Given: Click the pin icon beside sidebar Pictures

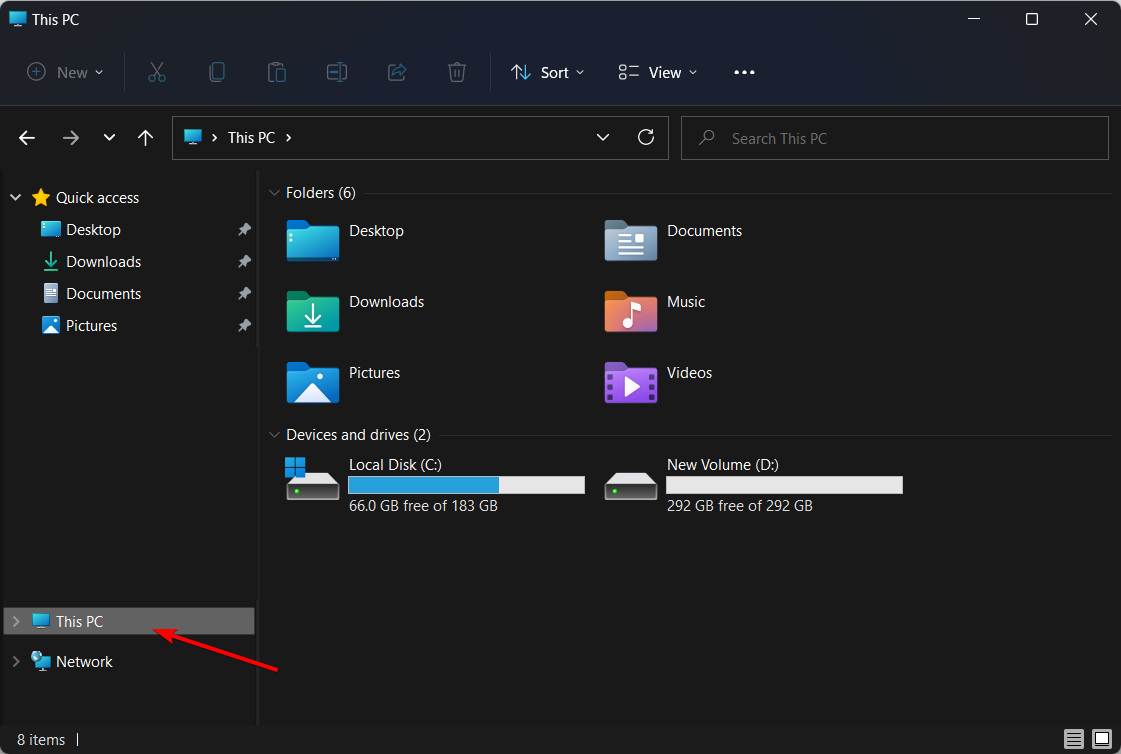Looking at the screenshot, I should [245, 326].
